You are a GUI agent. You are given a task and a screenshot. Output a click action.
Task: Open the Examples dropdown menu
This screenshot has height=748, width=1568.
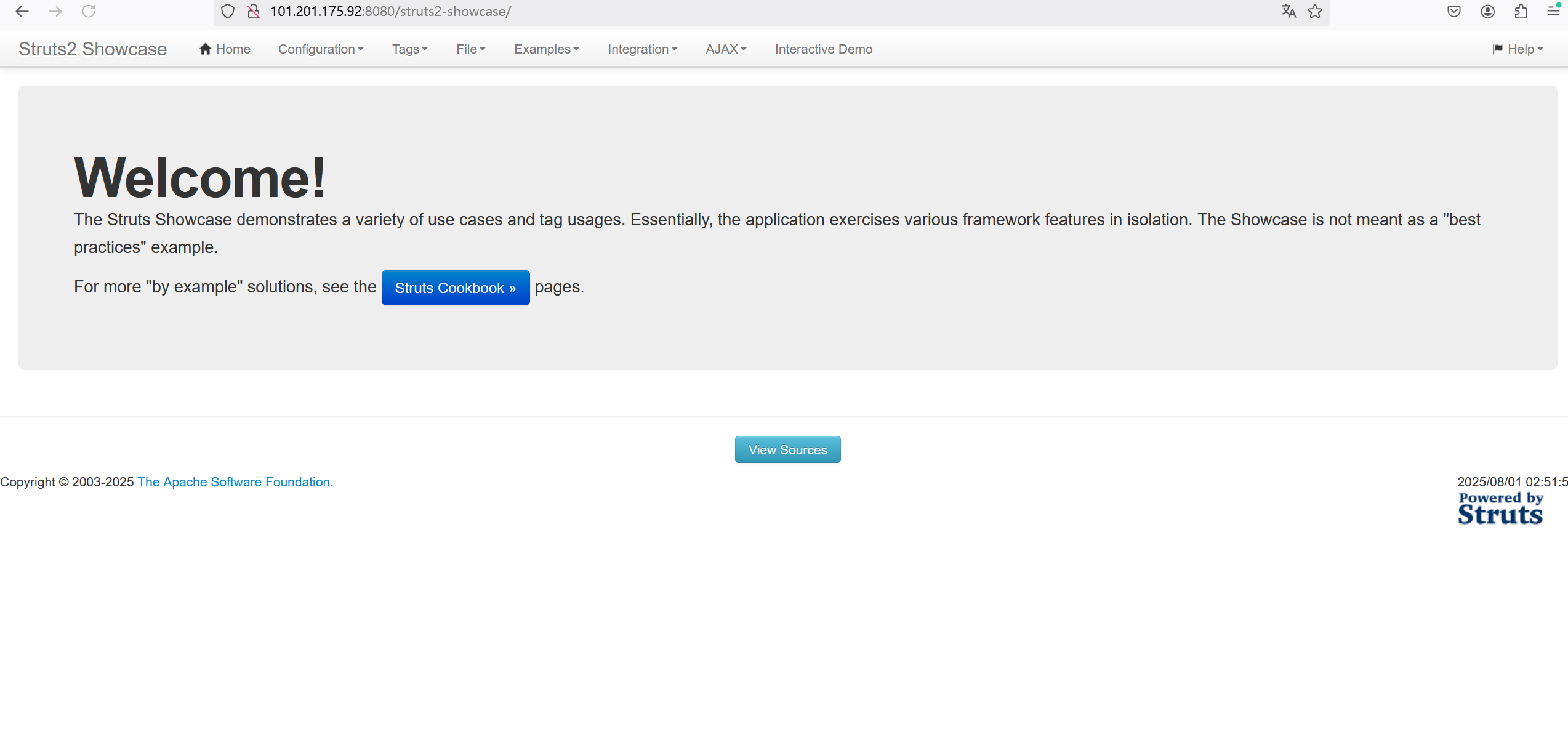click(x=547, y=49)
